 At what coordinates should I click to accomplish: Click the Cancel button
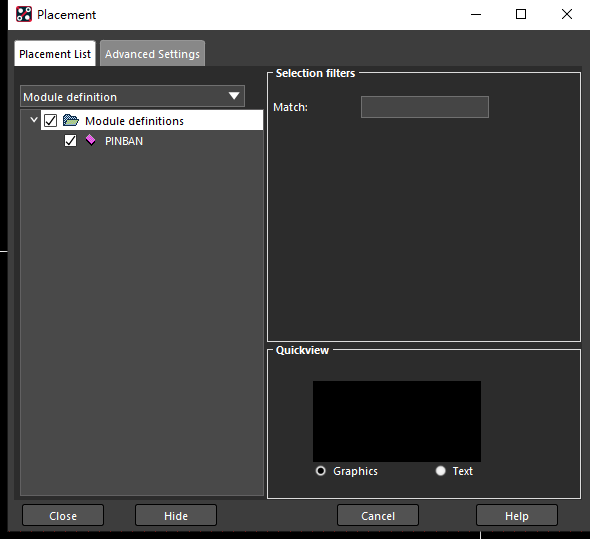[x=378, y=515]
